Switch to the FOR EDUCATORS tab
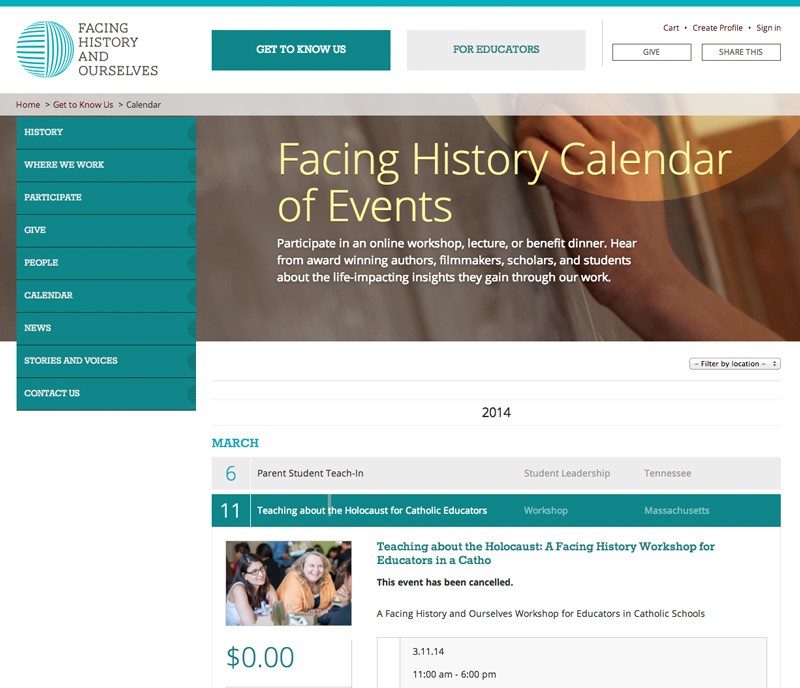Image resolution: width=800 pixels, height=688 pixels. (495, 47)
